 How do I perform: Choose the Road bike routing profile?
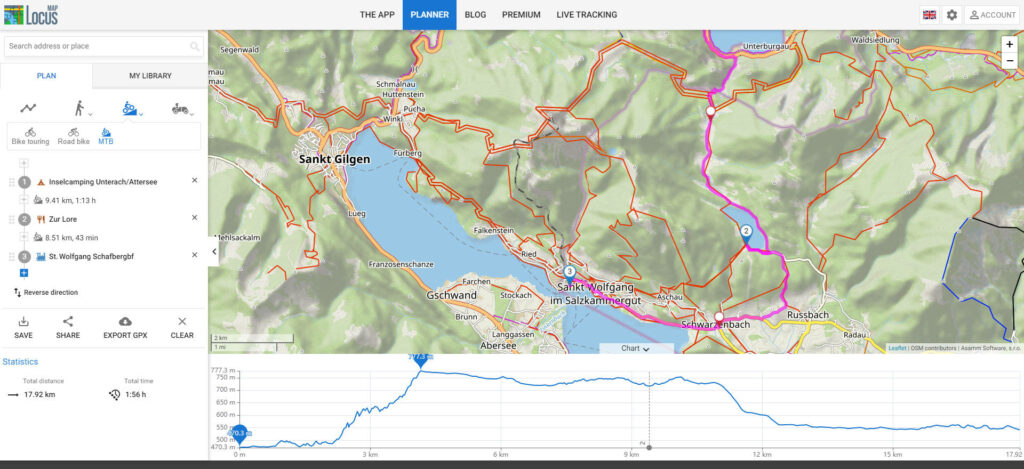73,136
